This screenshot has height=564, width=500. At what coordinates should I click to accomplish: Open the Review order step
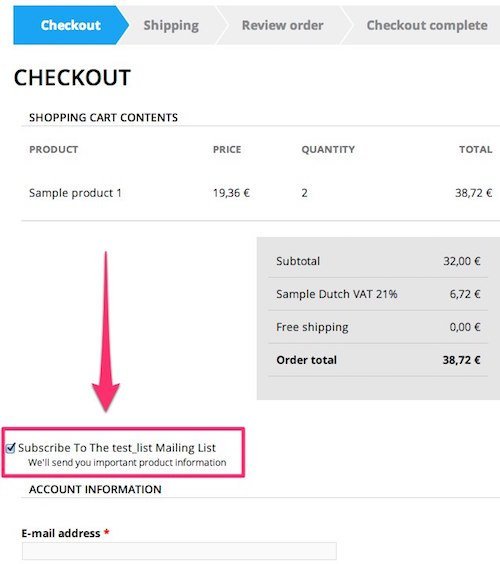tap(282, 25)
